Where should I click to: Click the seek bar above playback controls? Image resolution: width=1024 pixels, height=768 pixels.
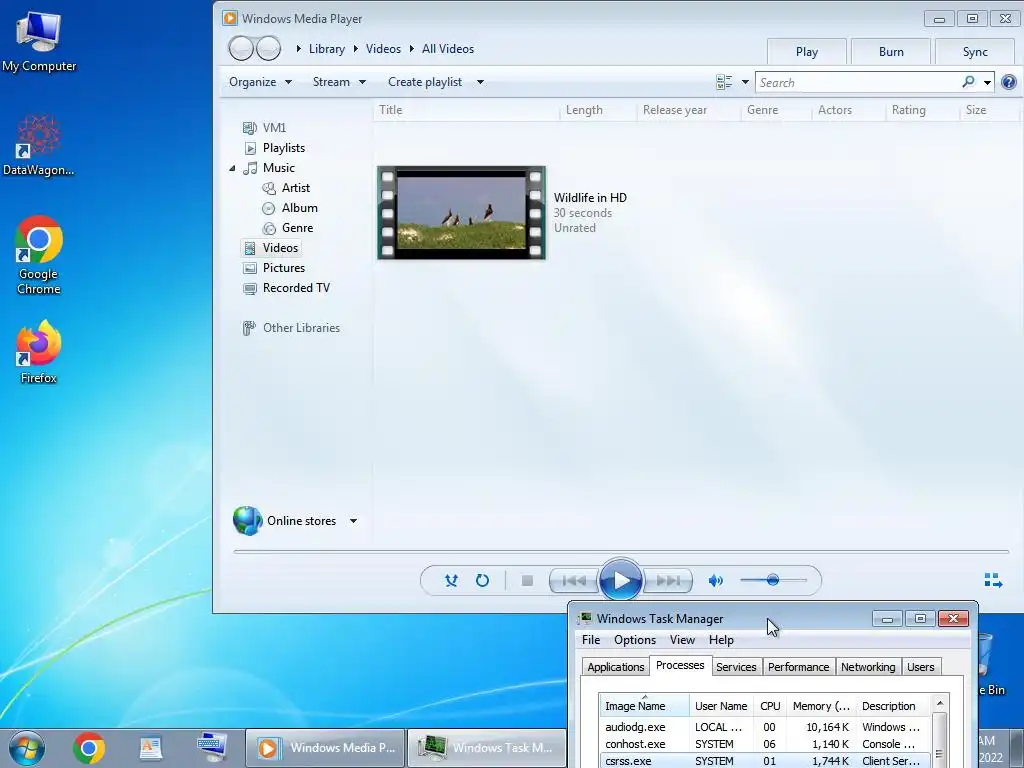[x=621, y=552]
